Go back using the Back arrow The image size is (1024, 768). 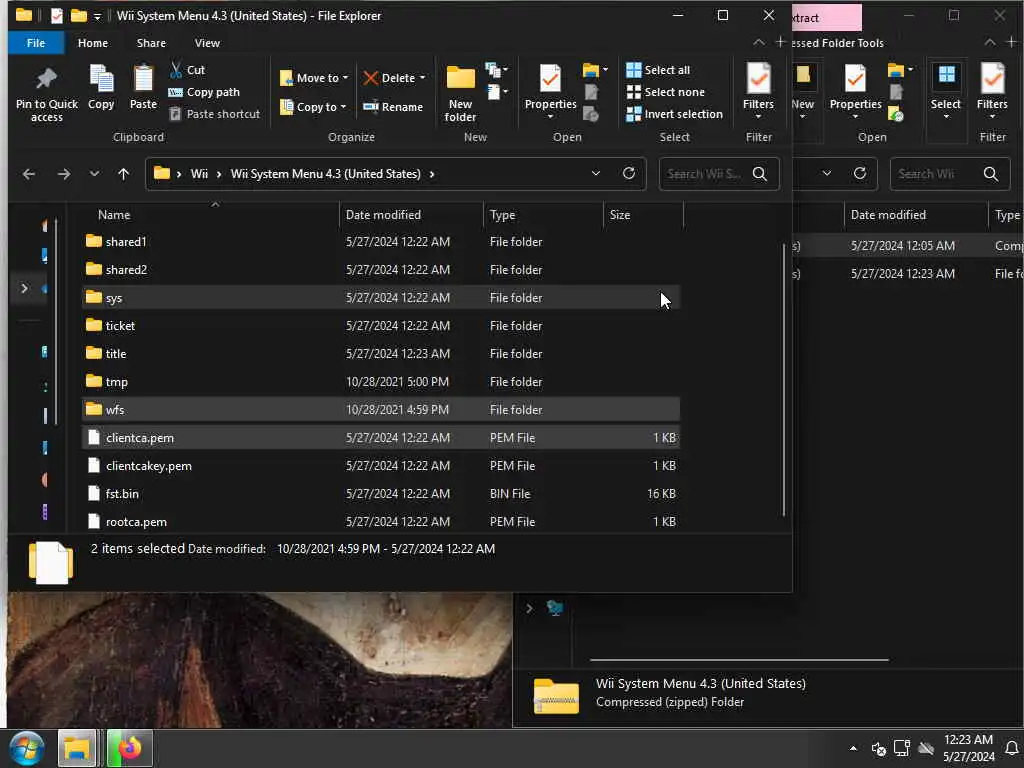click(x=29, y=174)
